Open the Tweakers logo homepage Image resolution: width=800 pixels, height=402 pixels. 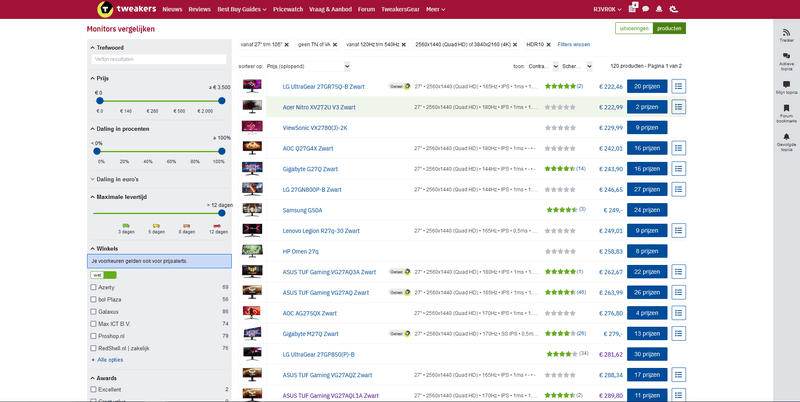126,9
